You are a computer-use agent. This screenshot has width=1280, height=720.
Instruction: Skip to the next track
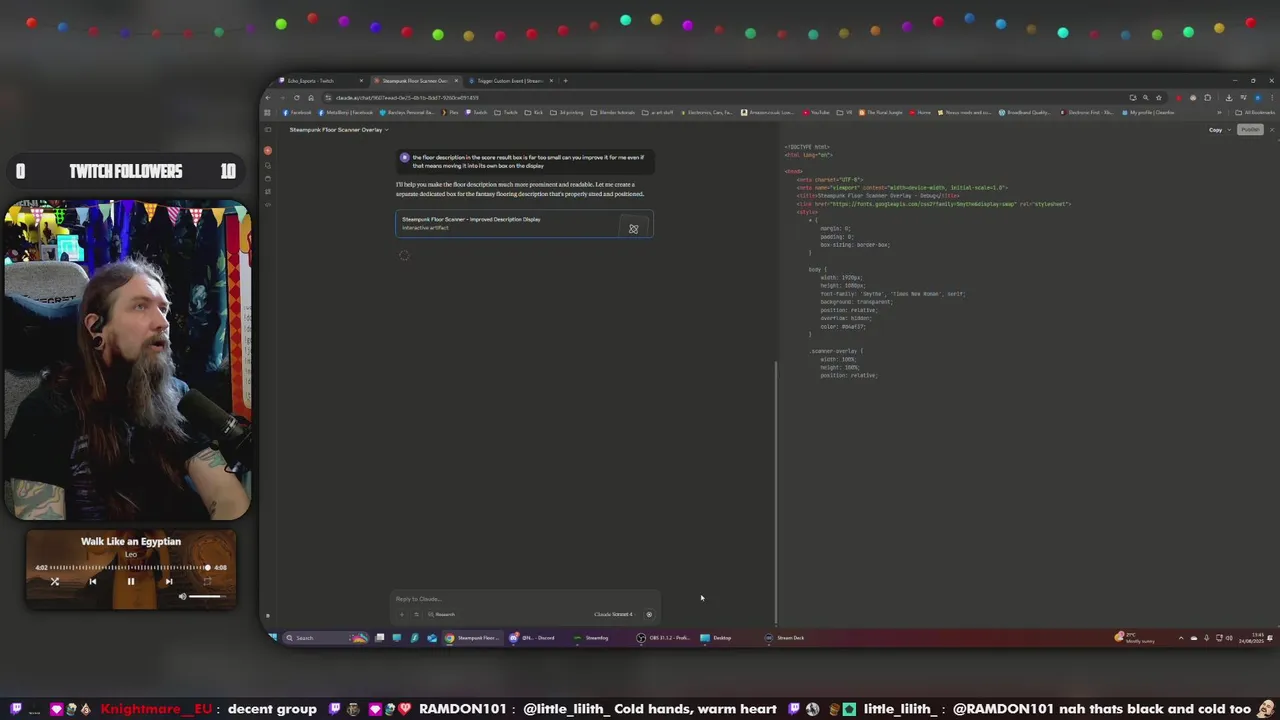[168, 581]
